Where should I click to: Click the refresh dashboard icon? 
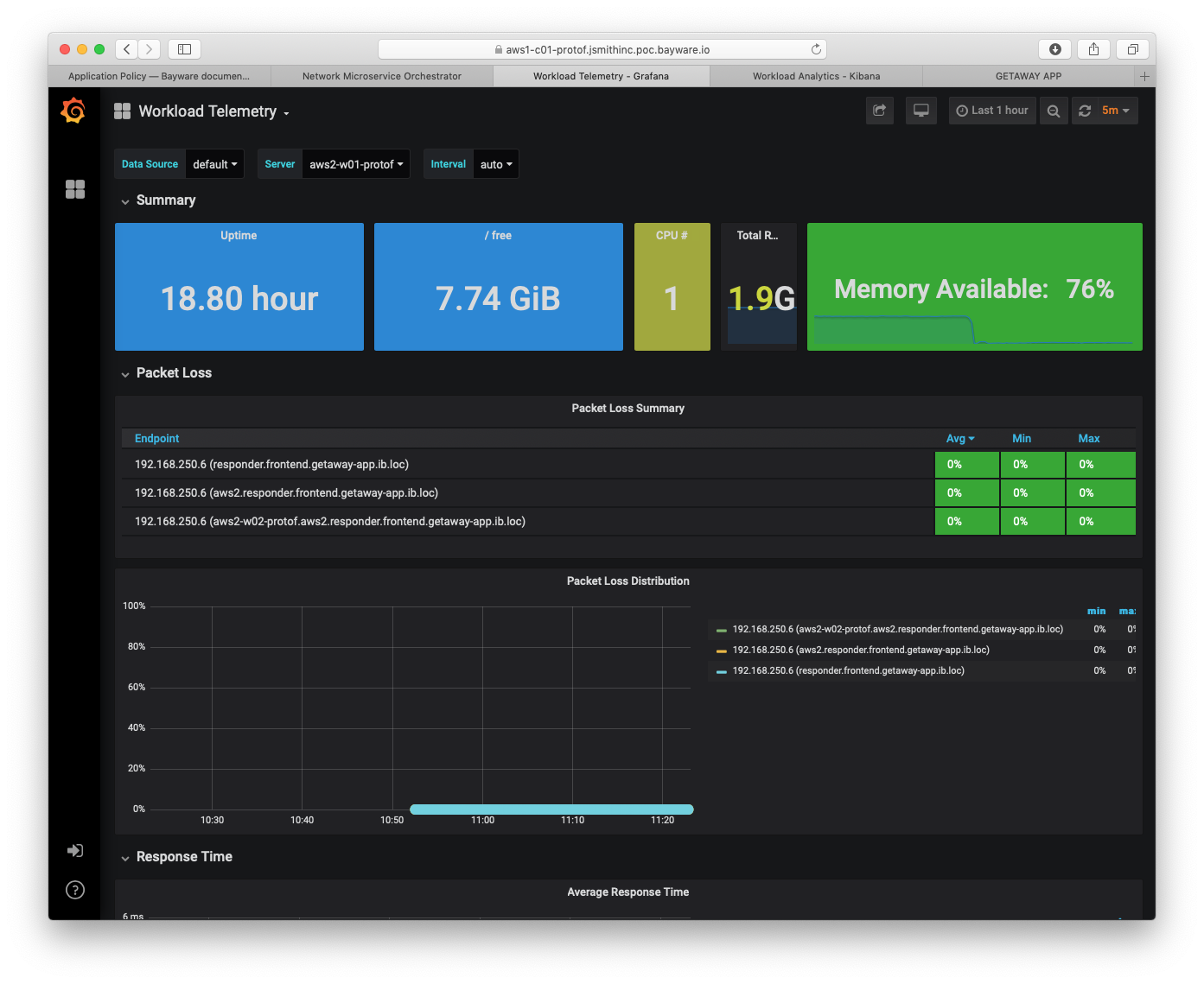point(1085,111)
